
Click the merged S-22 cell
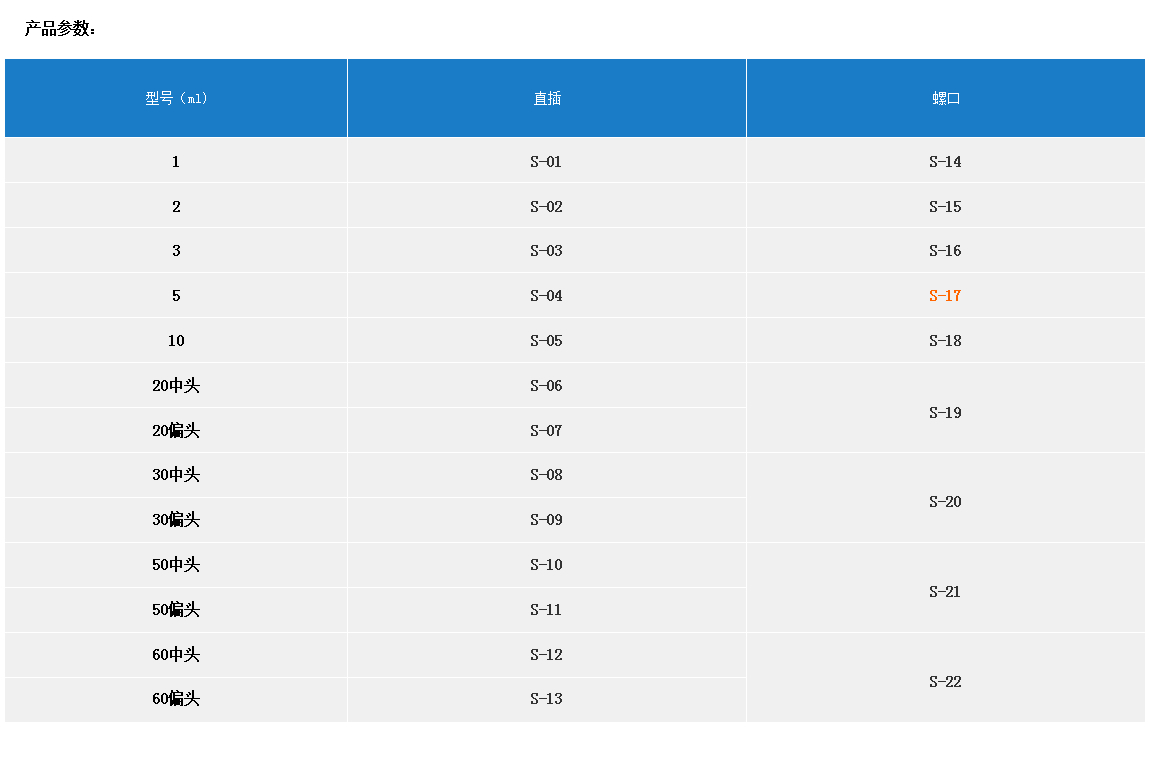945,682
